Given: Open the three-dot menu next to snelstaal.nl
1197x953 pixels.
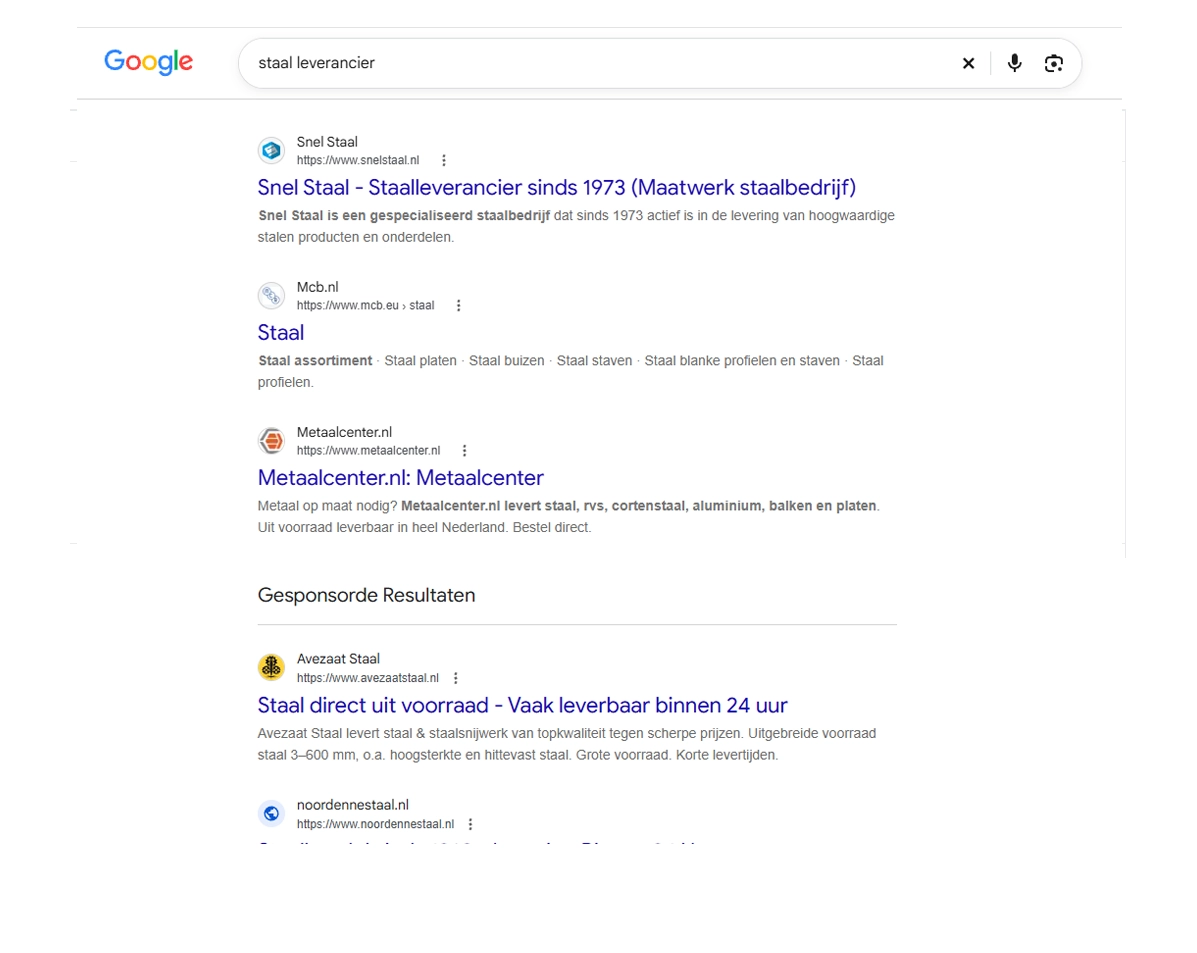Looking at the screenshot, I should [x=444, y=160].
